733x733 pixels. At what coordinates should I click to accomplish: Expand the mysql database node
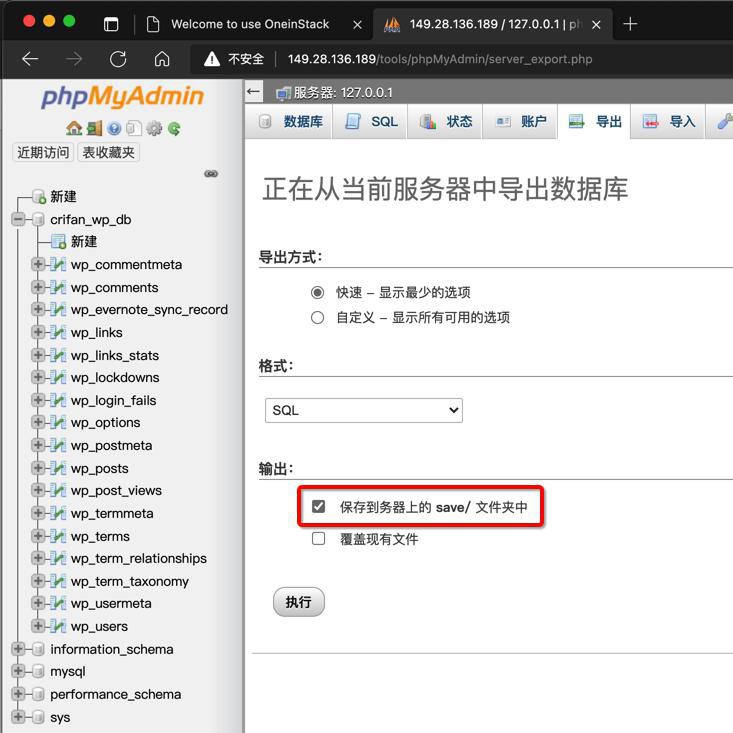click(18, 671)
